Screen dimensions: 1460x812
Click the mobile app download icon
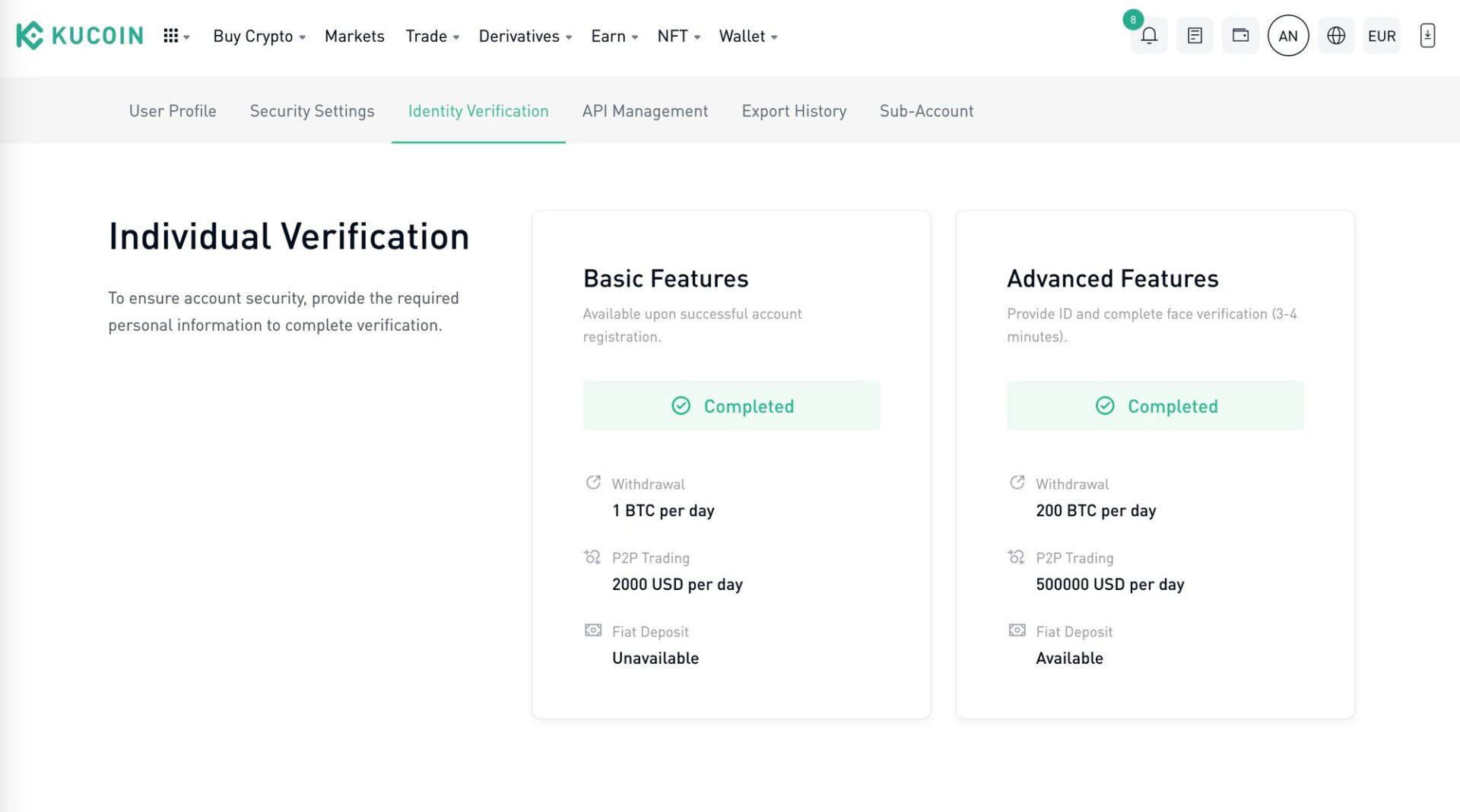1427,35
